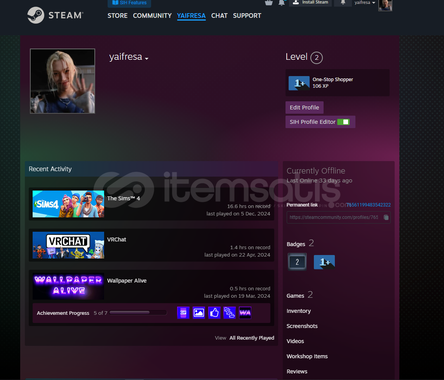The image size is (444, 380).
Task: Go to the STORE tab
Action: [117, 16]
